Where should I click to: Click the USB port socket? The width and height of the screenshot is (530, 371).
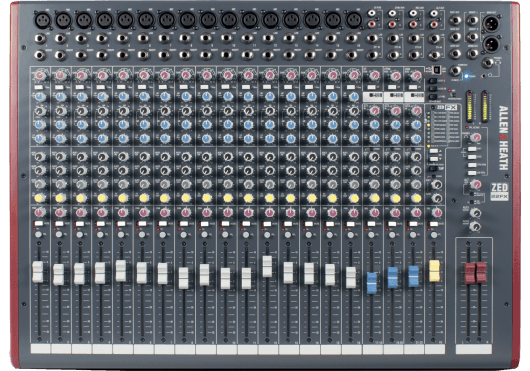(x=437, y=70)
